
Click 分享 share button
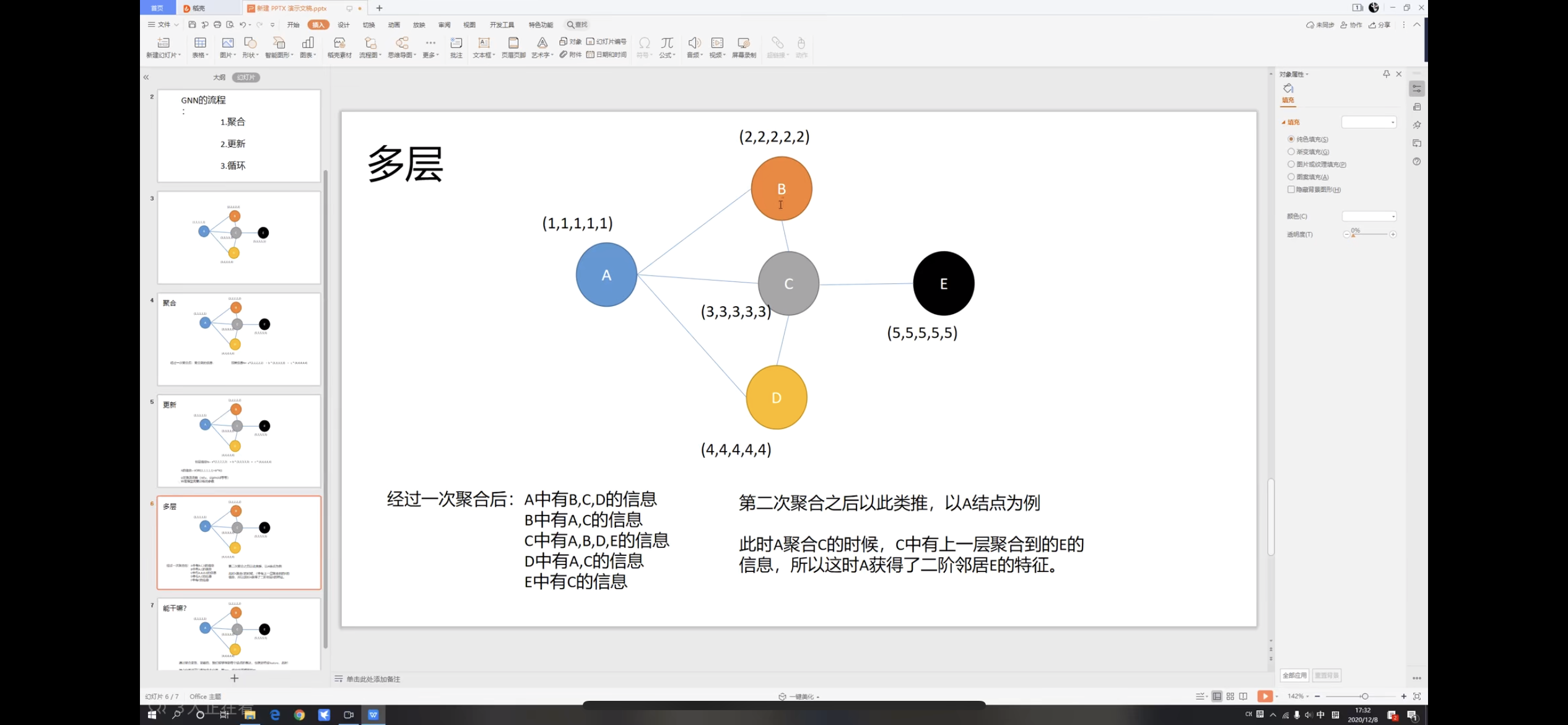pyautogui.click(x=1380, y=25)
